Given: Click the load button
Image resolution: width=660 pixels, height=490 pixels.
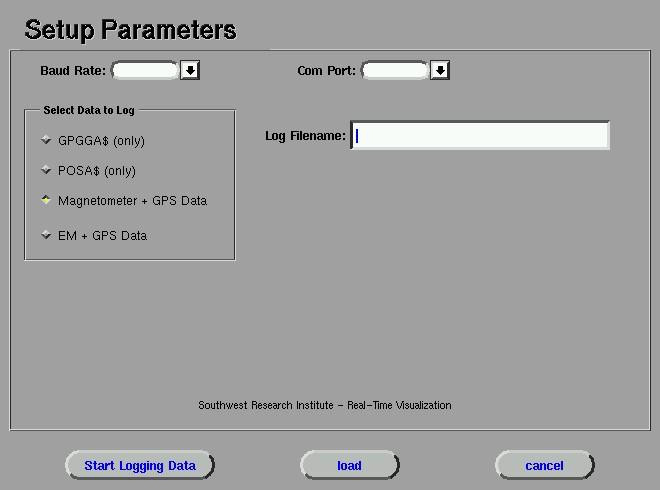Looking at the screenshot, I should 349,465.
